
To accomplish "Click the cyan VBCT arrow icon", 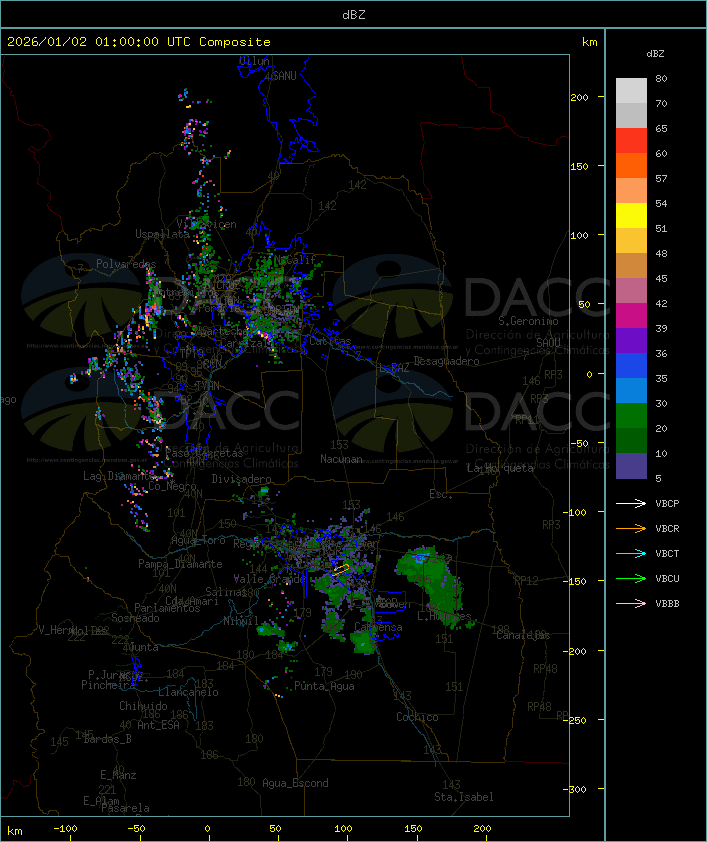I will pos(631,553).
